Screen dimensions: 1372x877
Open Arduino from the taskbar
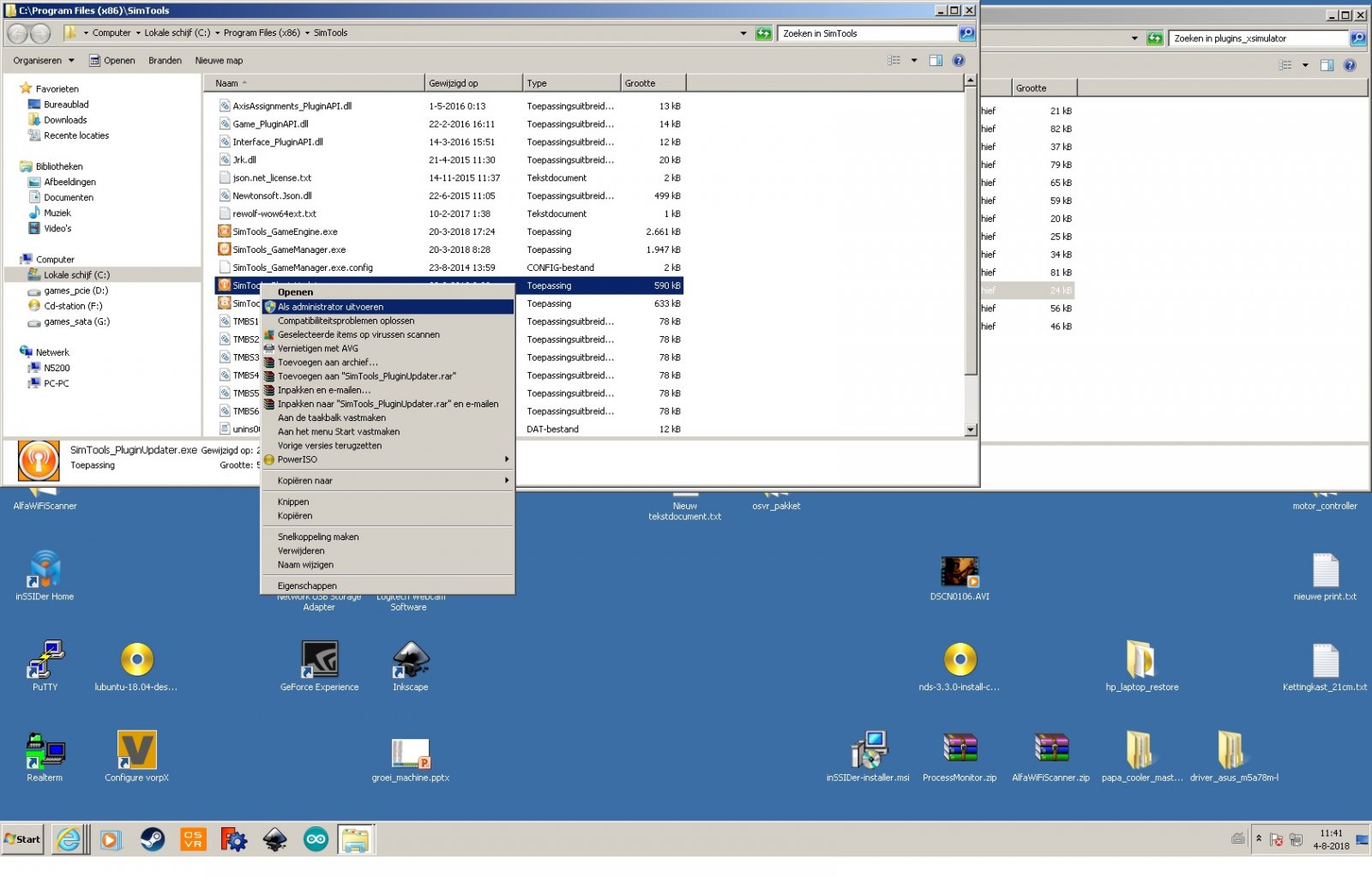tap(316, 839)
